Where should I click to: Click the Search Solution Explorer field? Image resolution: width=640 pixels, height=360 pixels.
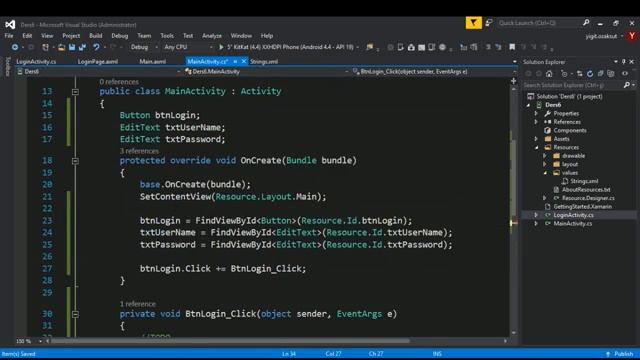click(x=572, y=85)
